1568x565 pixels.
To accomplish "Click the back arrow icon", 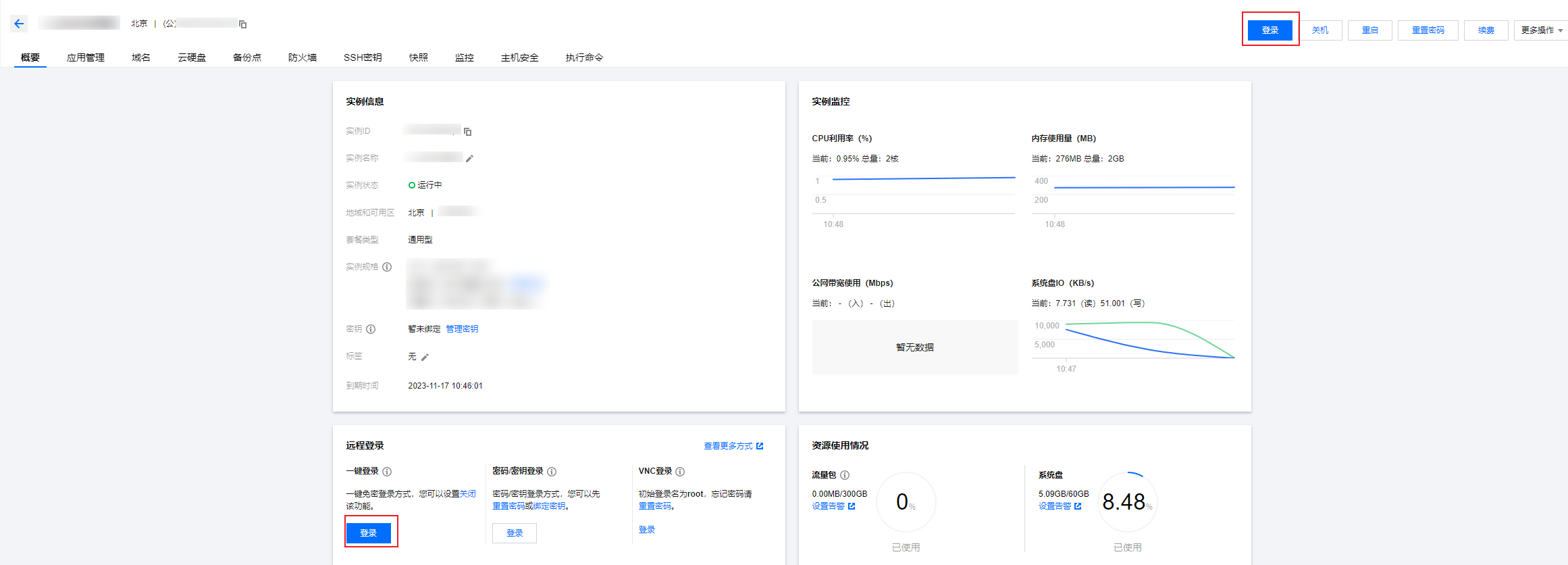I will tap(19, 24).
